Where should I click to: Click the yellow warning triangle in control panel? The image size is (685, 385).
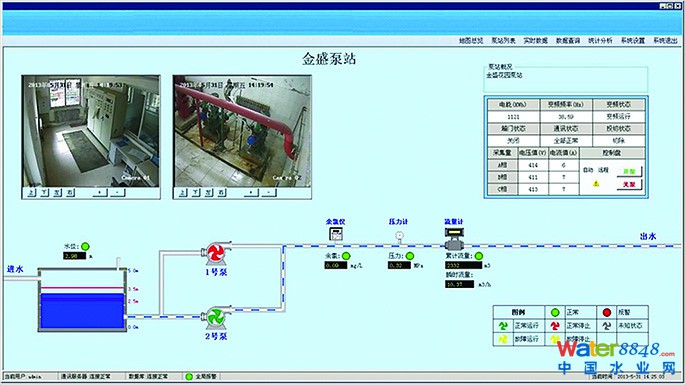pyautogui.click(x=596, y=184)
